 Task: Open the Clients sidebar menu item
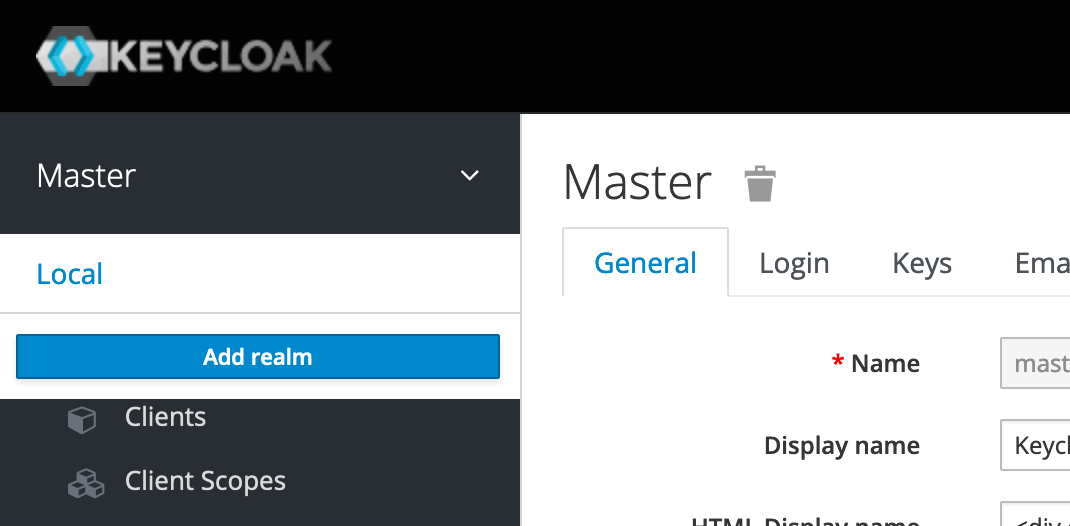pos(165,417)
